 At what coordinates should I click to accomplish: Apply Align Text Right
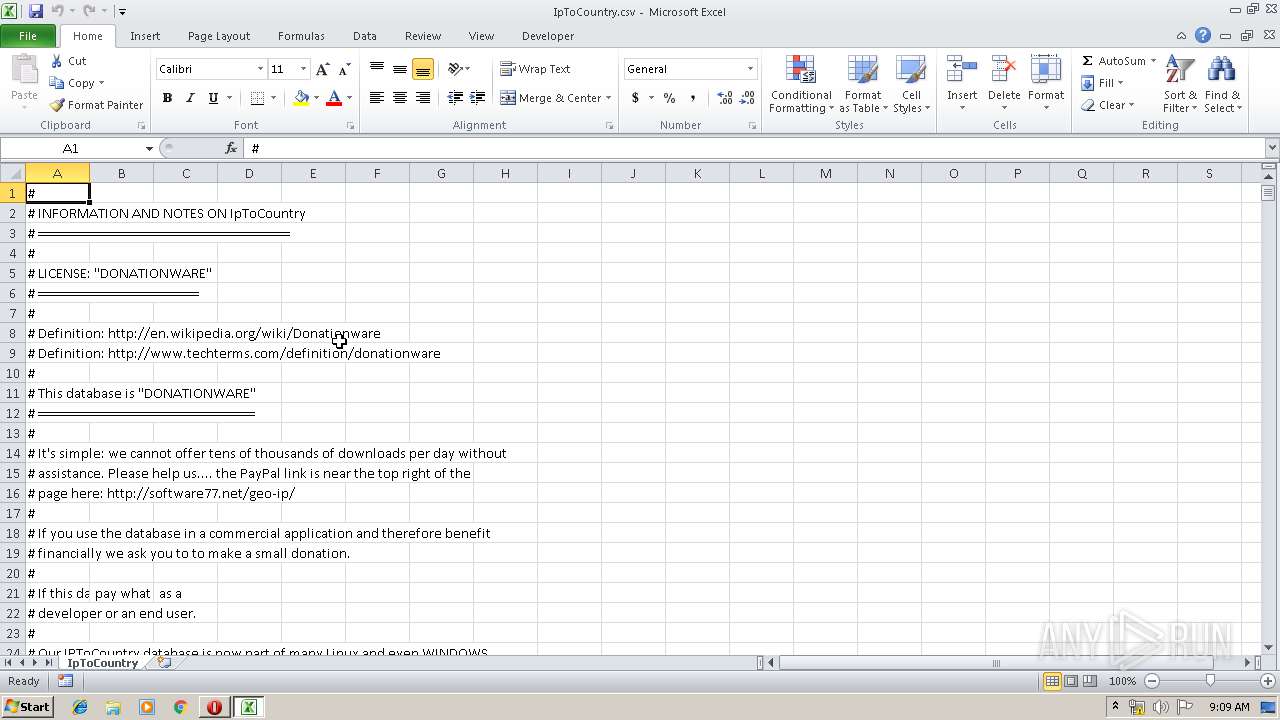coord(423,98)
